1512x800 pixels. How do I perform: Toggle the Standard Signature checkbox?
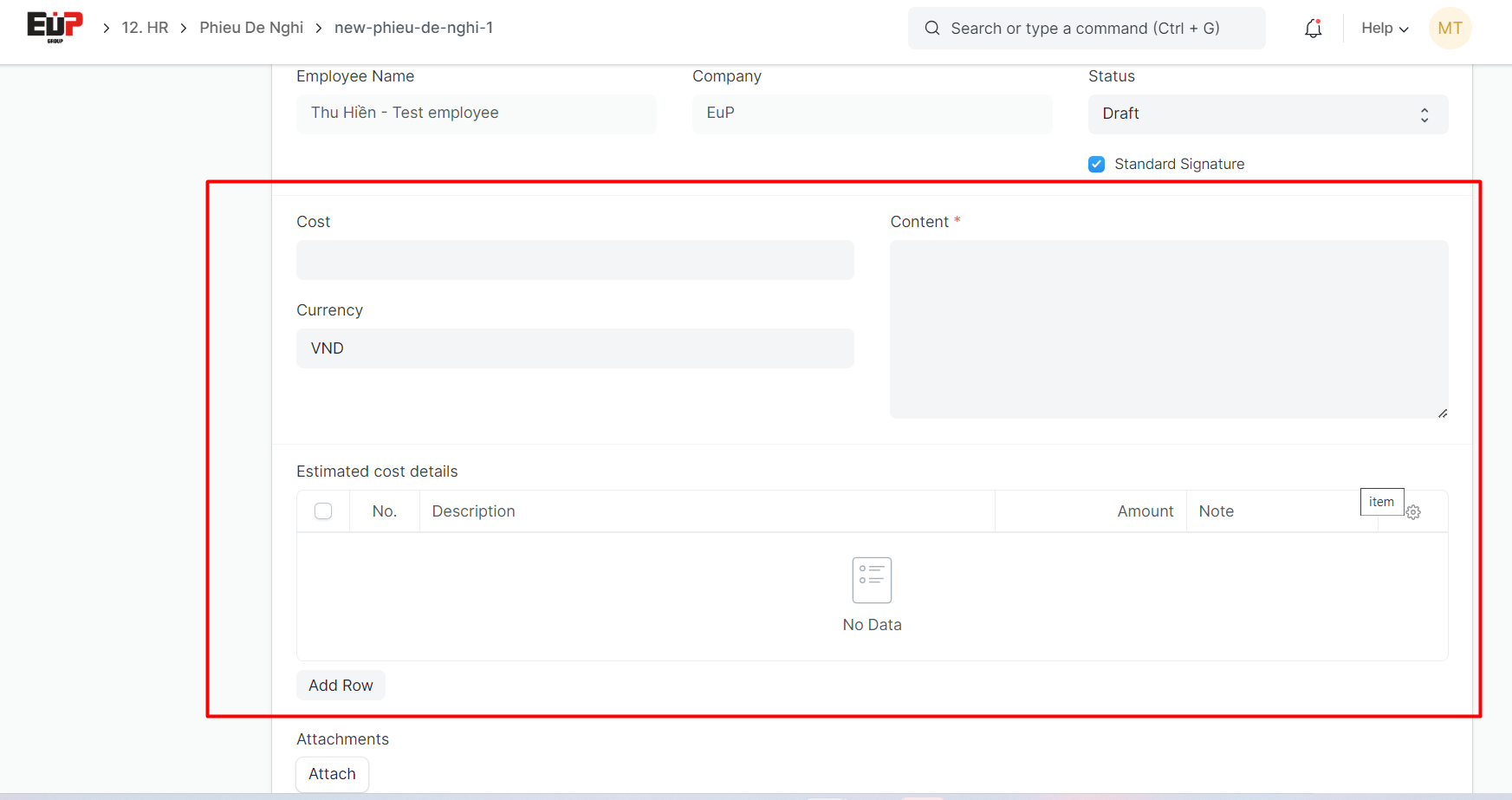tap(1097, 165)
